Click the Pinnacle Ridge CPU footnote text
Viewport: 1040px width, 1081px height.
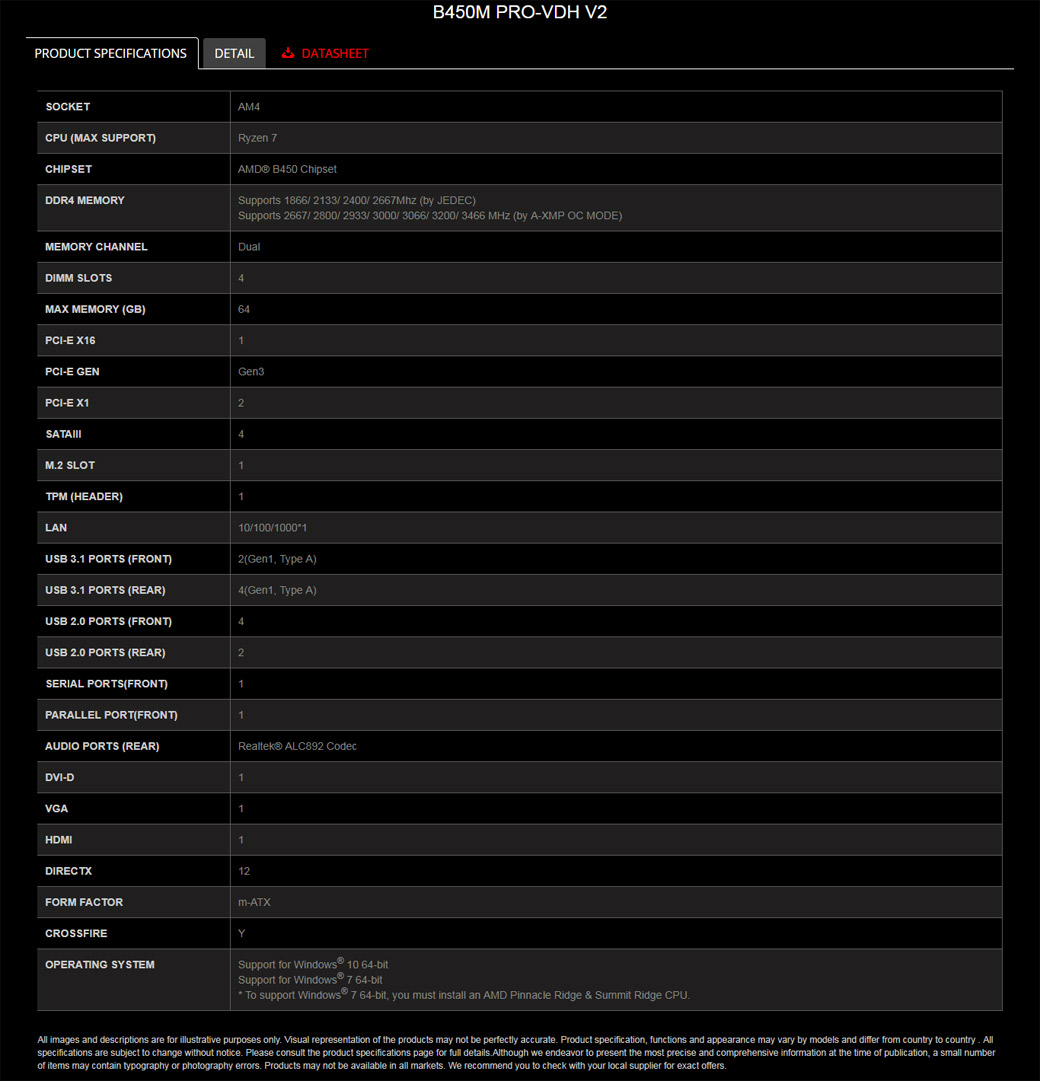pos(464,995)
